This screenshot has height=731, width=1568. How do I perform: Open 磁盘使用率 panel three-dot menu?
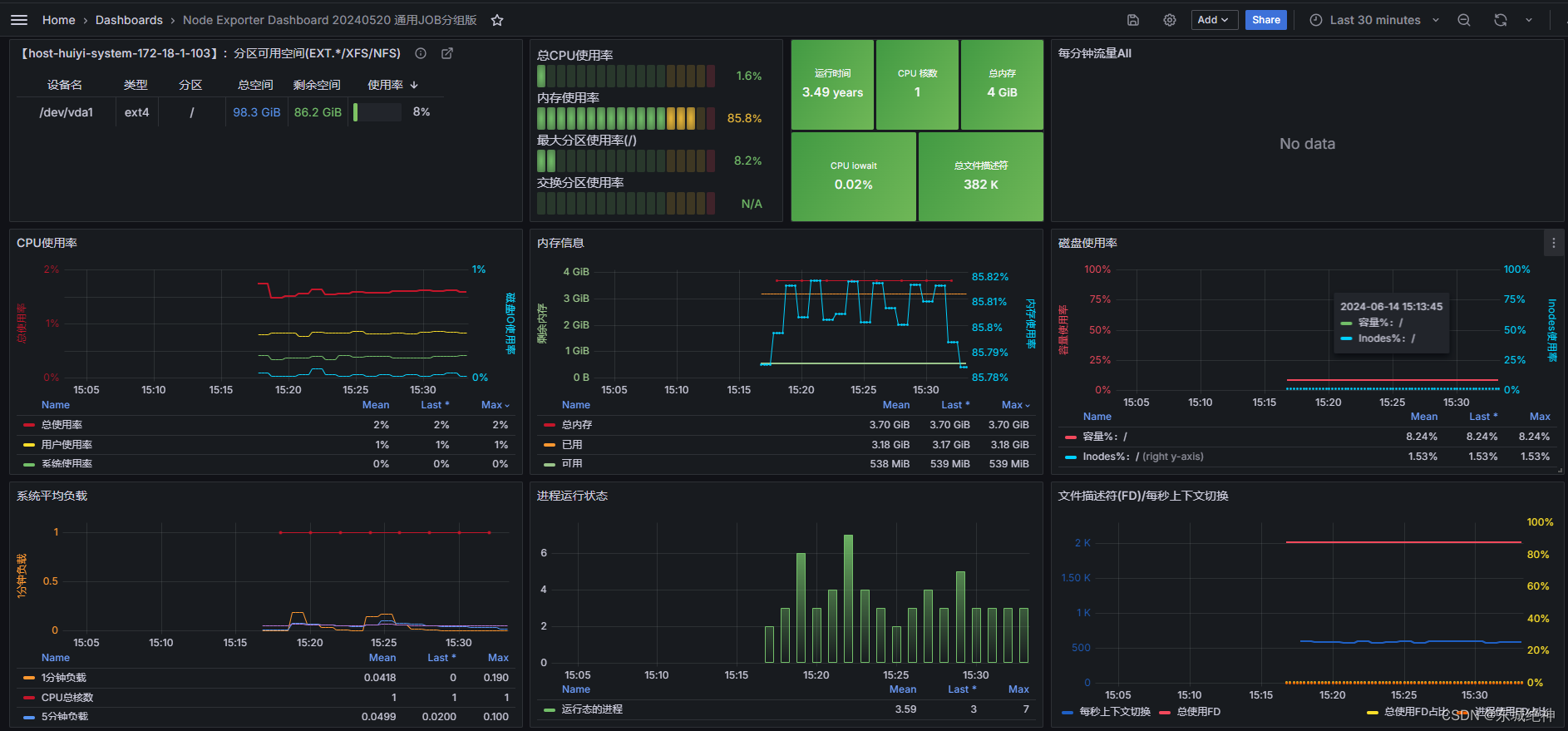coord(1553,243)
